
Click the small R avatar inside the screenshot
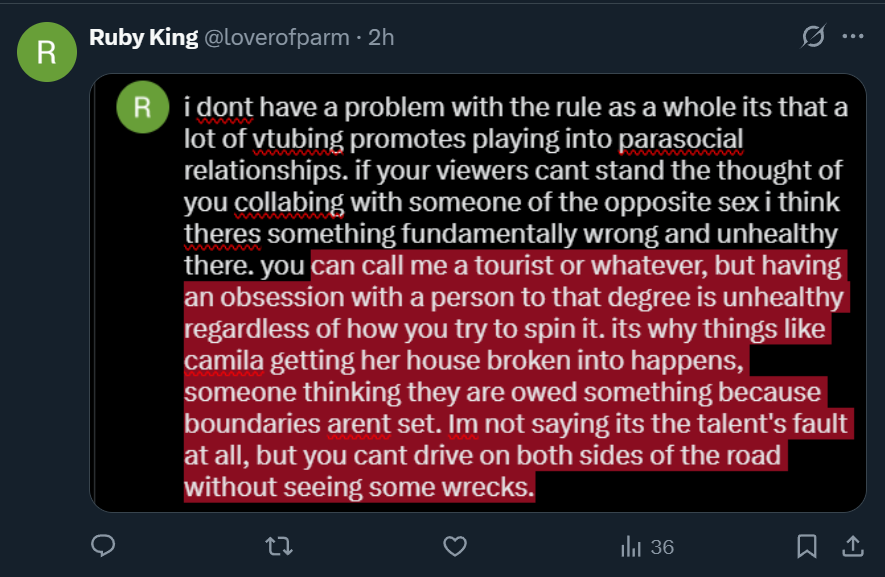point(143,107)
